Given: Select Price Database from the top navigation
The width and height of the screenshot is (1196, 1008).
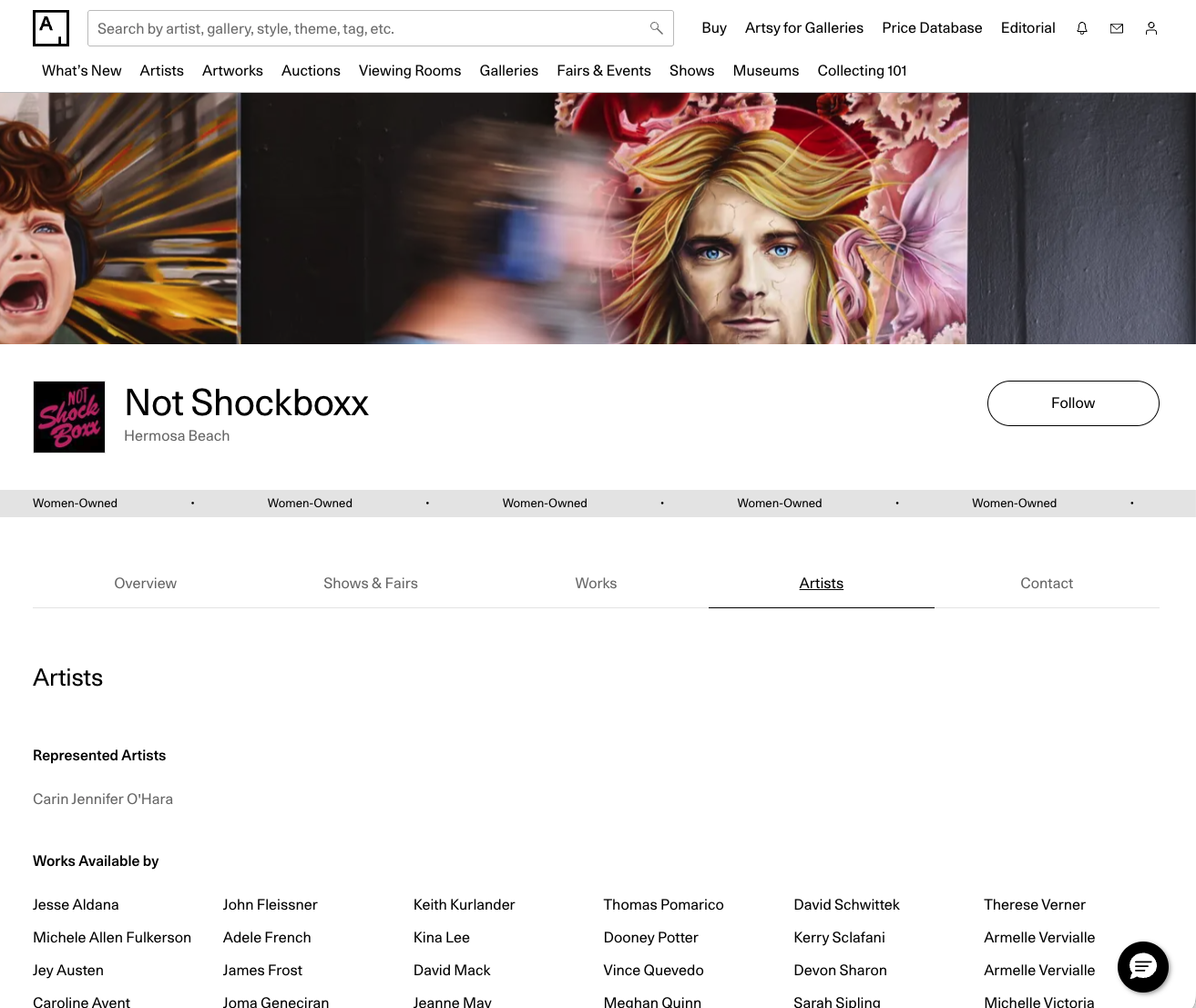Looking at the screenshot, I should tap(932, 28).
